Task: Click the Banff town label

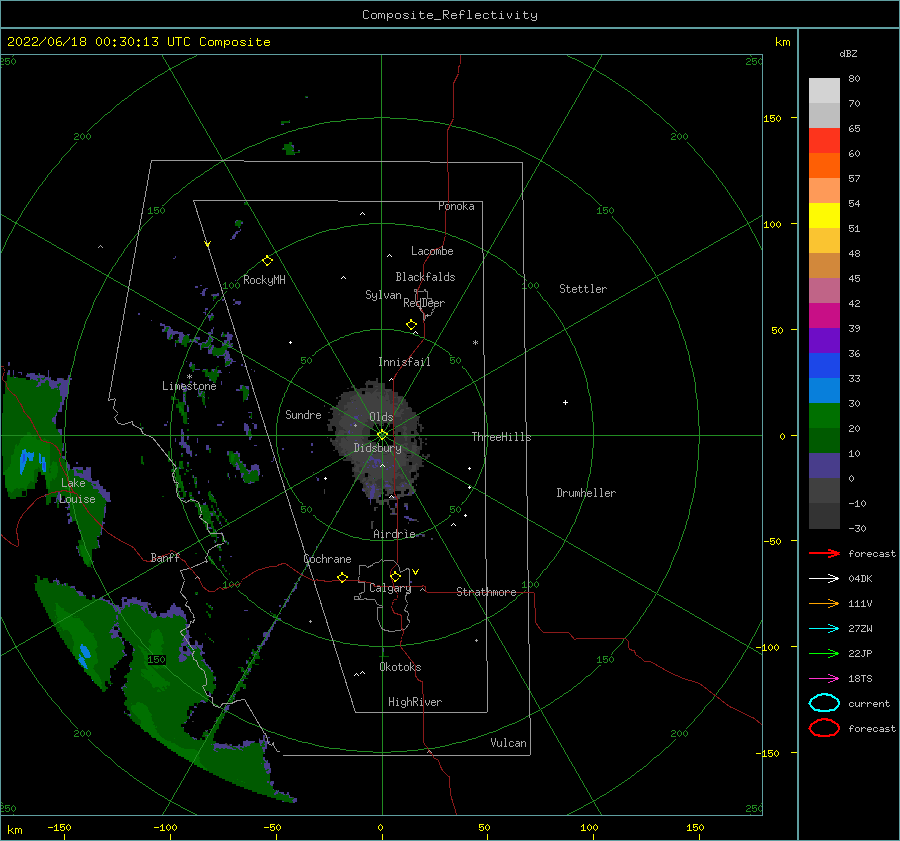Action: [165, 557]
